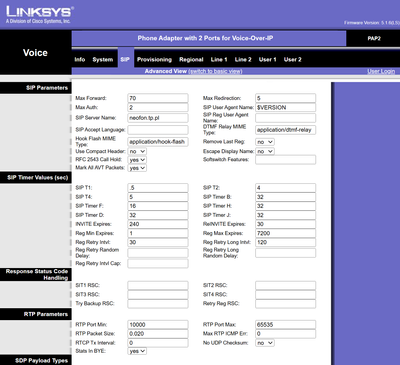Click the Reg Retry Intvl Cap field

pyautogui.click(x=158, y=263)
